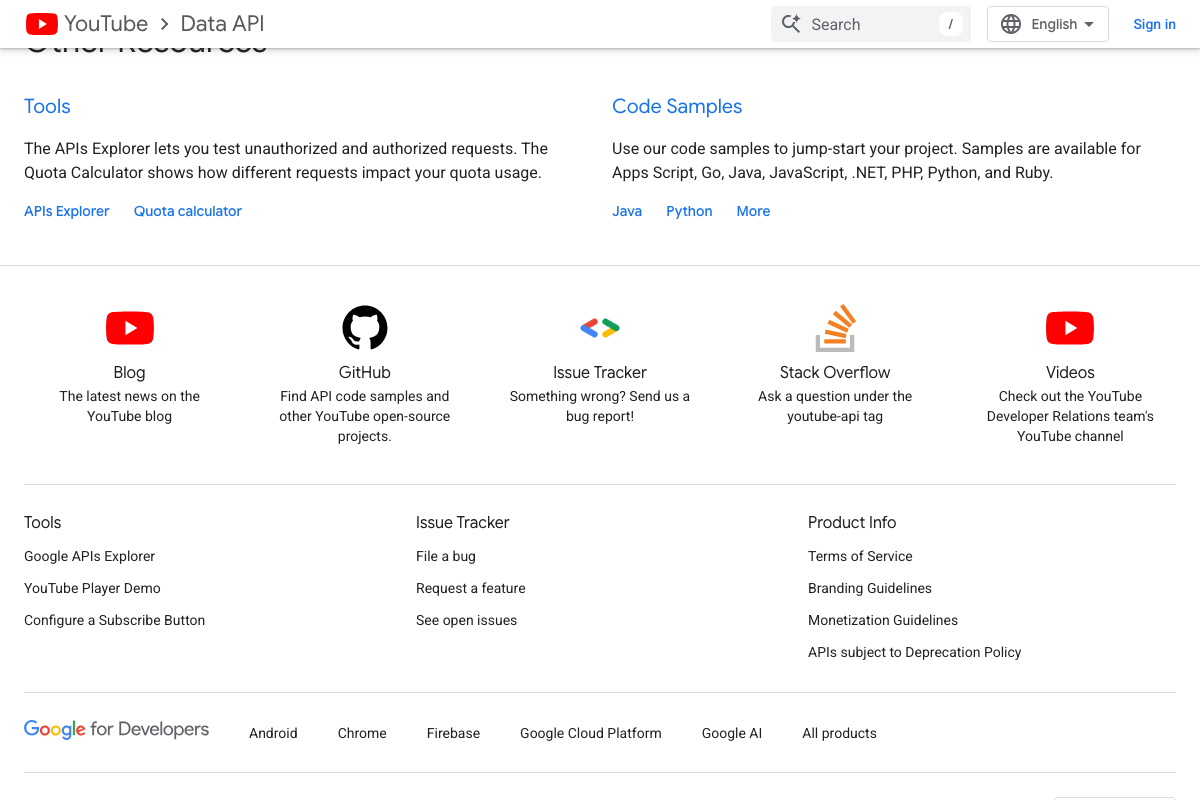Viewport: 1200px width, 800px height.
Task: Open Monetization Guidelines link
Action: click(x=883, y=620)
